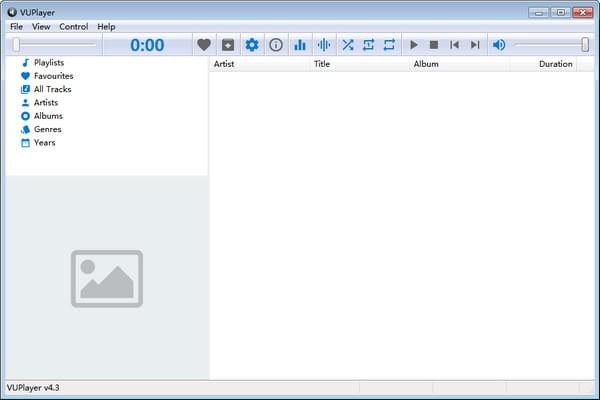Add track to favourites with heart icon
The height and width of the screenshot is (400, 600).
[204, 45]
